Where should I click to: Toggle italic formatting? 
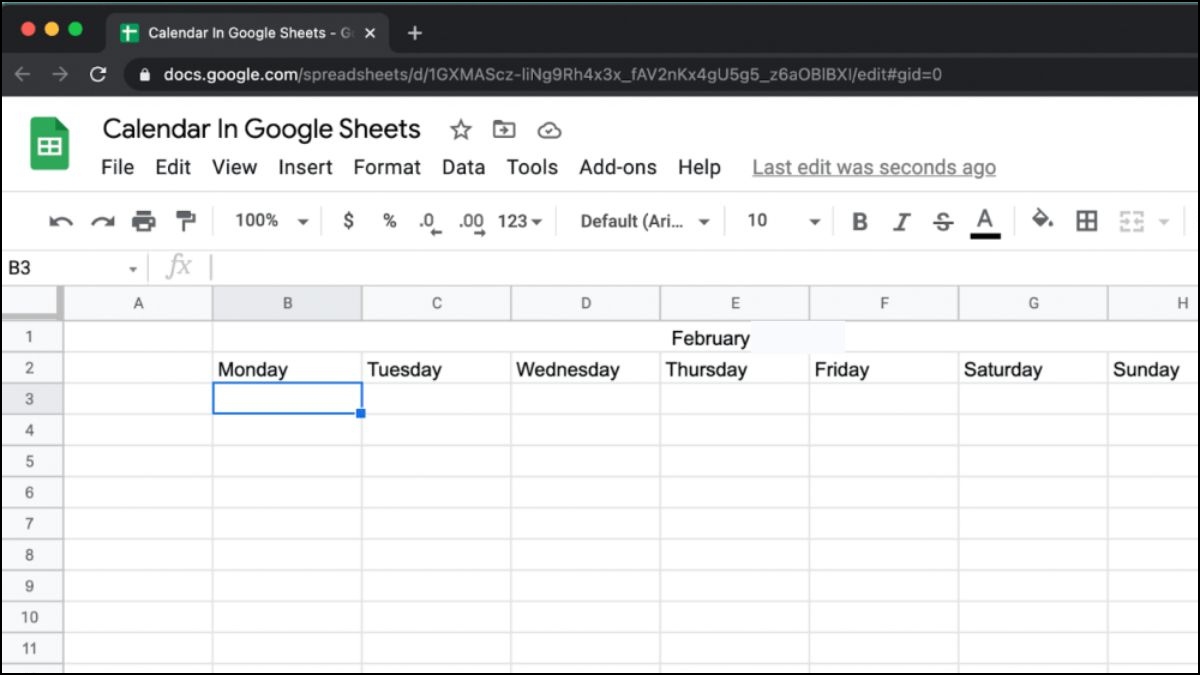pyautogui.click(x=901, y=221)
